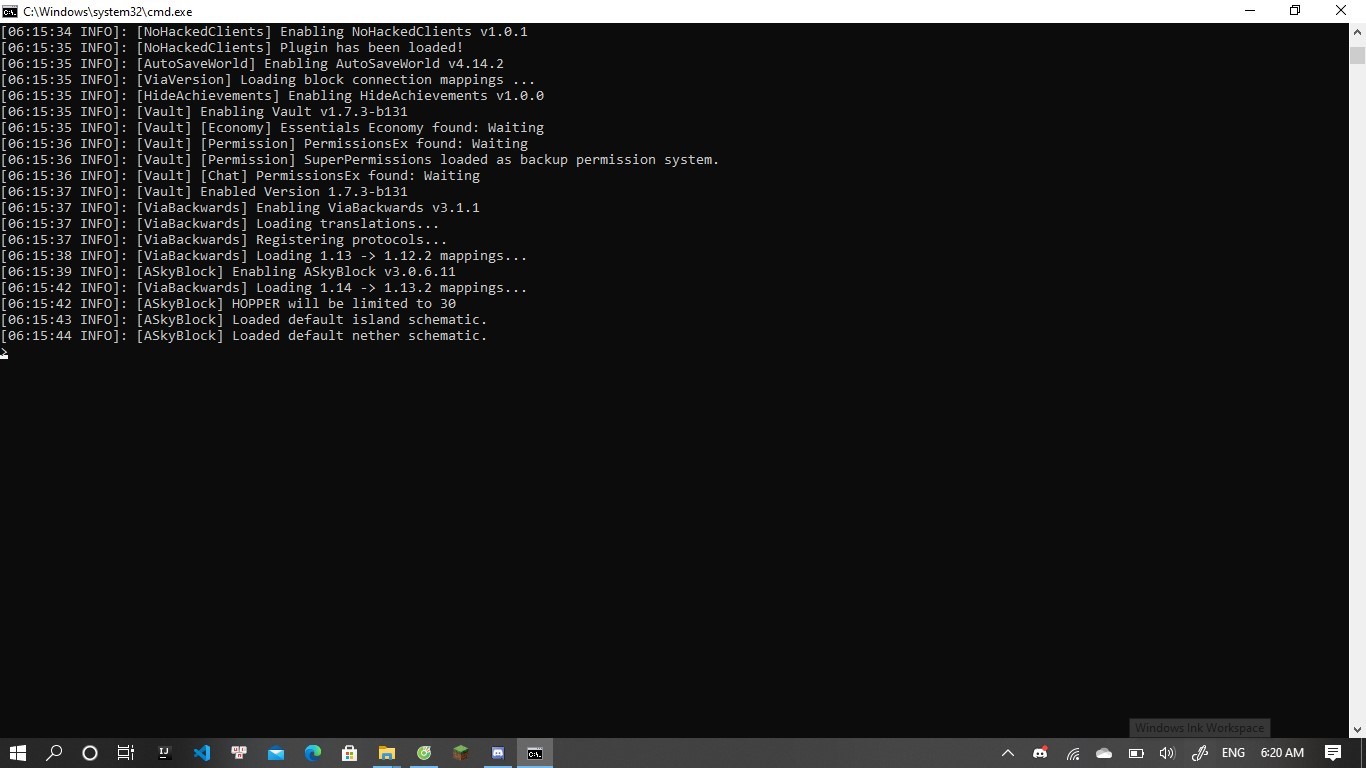
Task: Open Windows Ink Workspace pen icon
Action: pyautogui.click(x=1199, y=753)
